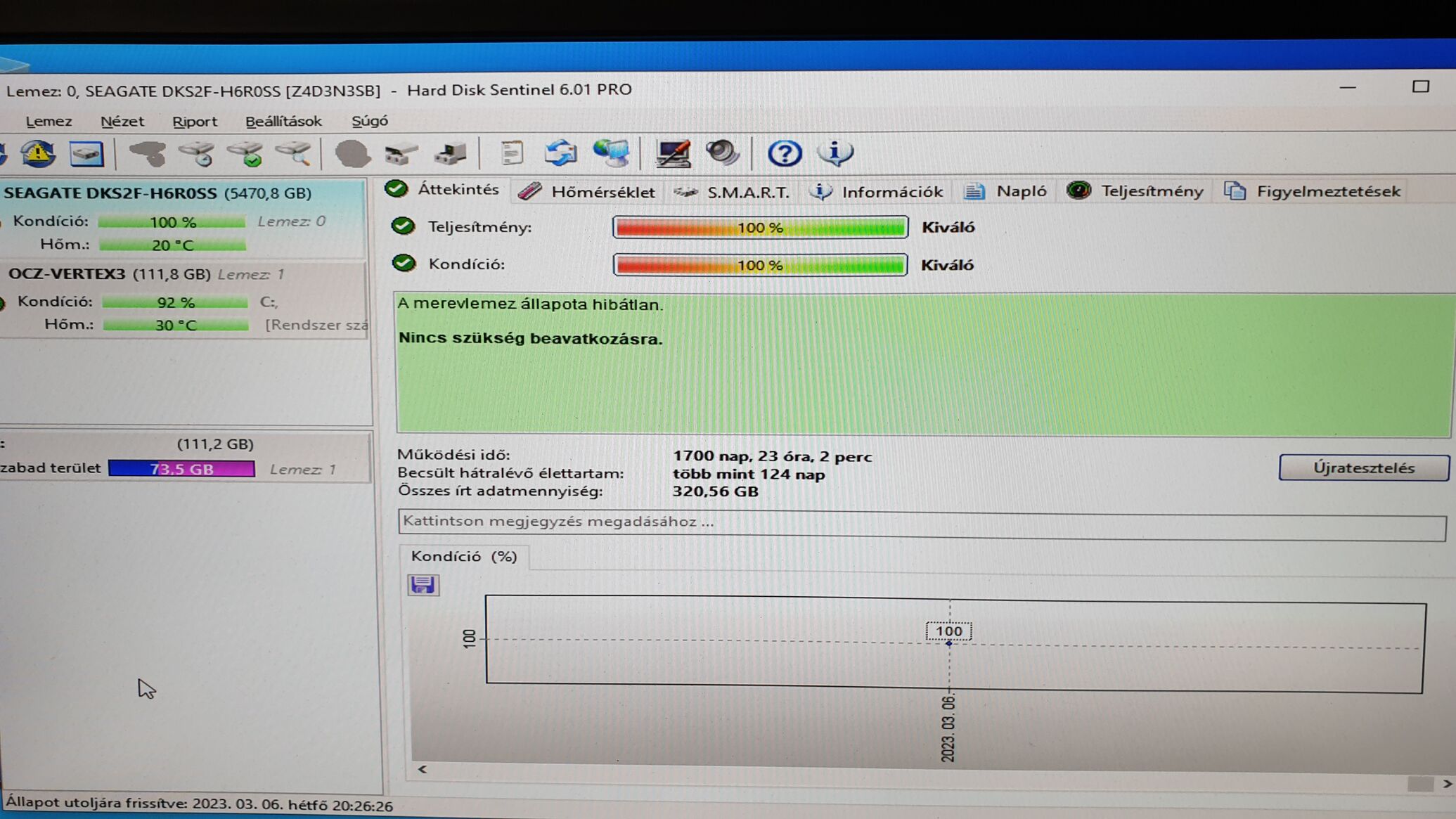The height and width of the screenshot is (819, 1456).
Task: Select the Kondíció (%) graph tab
Action: [464, 556]
